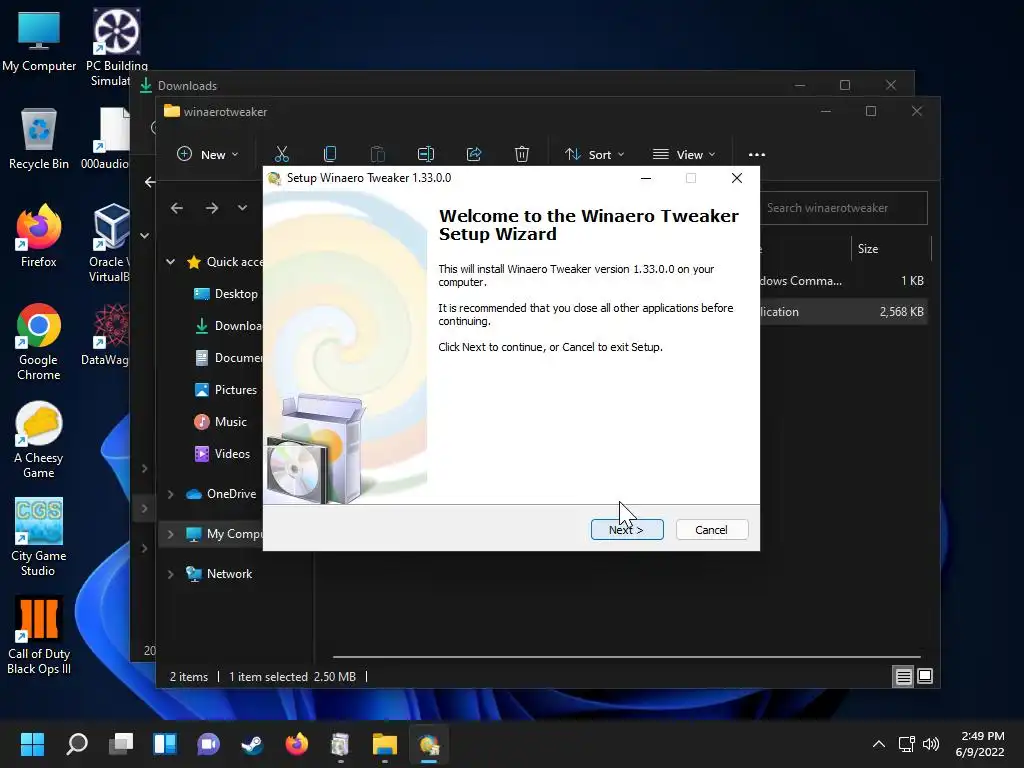Image resolution: width=1024 pixels, height=768 pixels.
Task: Open taskbar Search
Action: (x=77, y=744)
